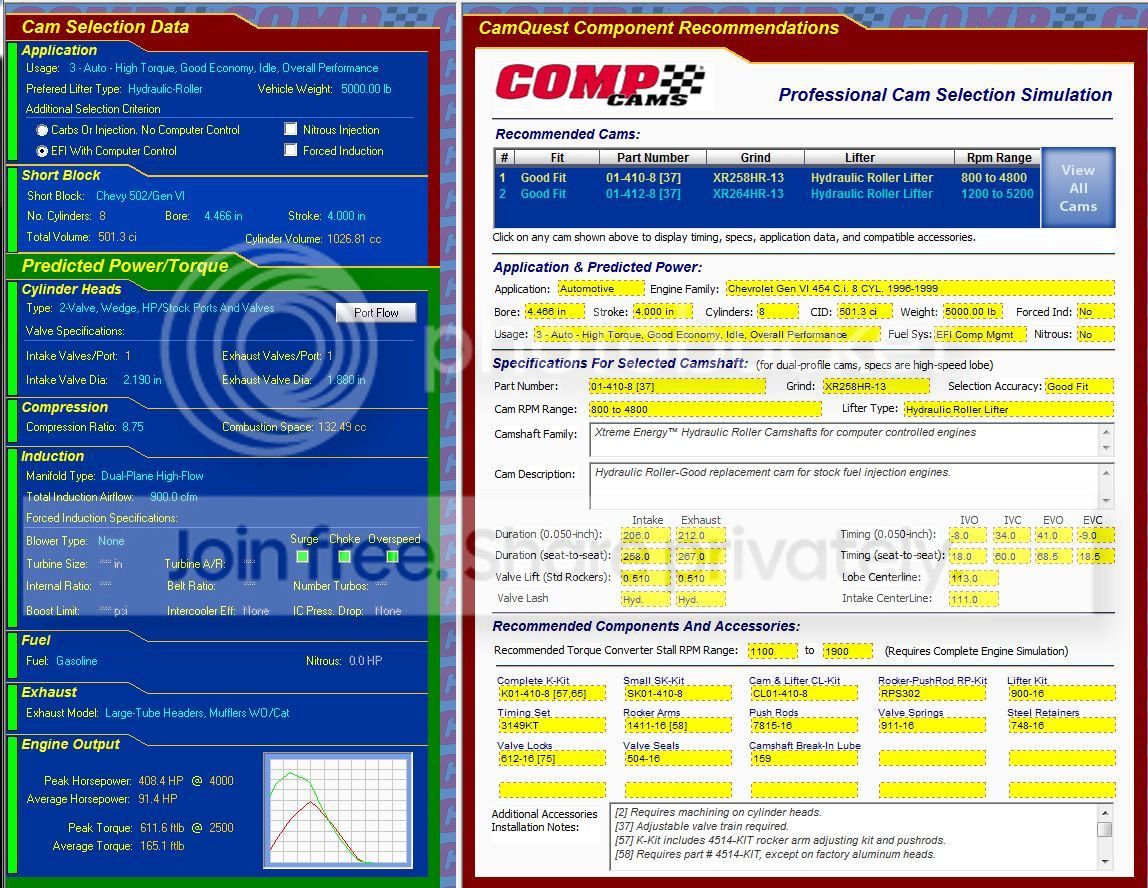Click the Application field showing Automotive
This screenshot has height=888, width=1148.
600,289
